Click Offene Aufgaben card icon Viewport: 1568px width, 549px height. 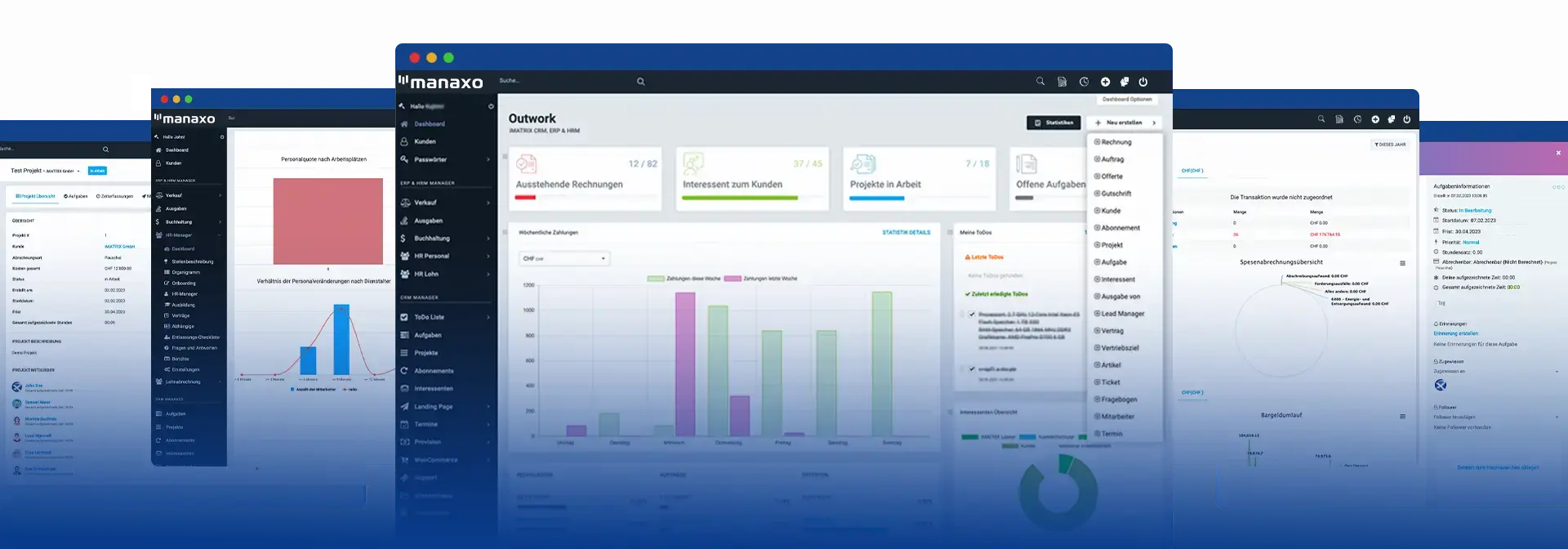point(1027,164)
